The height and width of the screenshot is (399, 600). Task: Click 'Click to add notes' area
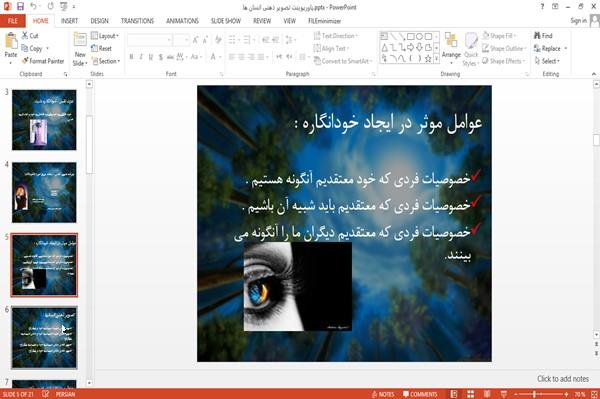point(562,379)
